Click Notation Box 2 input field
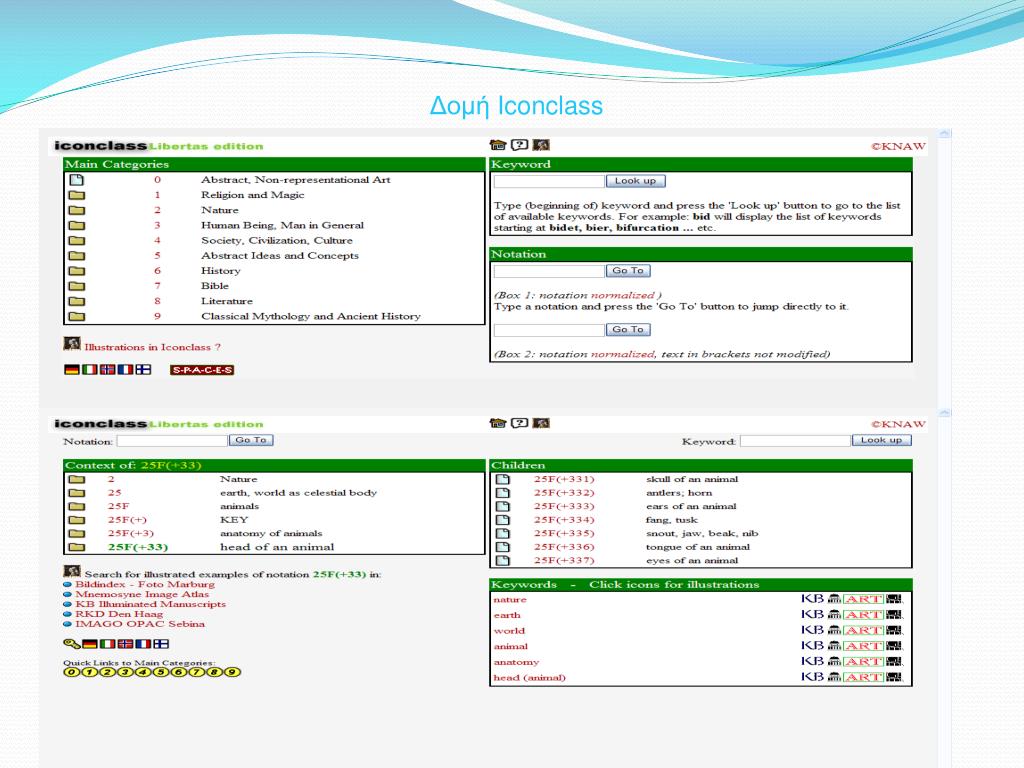1024x768 pixels. (x=549, y=330)
